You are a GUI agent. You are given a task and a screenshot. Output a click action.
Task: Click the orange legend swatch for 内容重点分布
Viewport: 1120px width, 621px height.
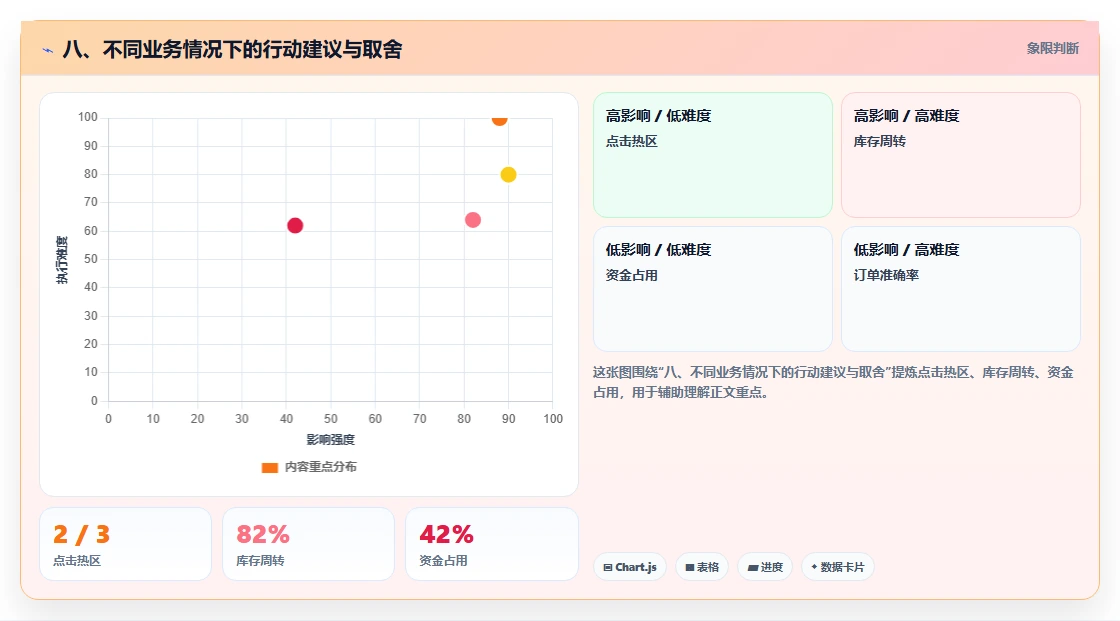pyautogui.click(x=269, y=467)
